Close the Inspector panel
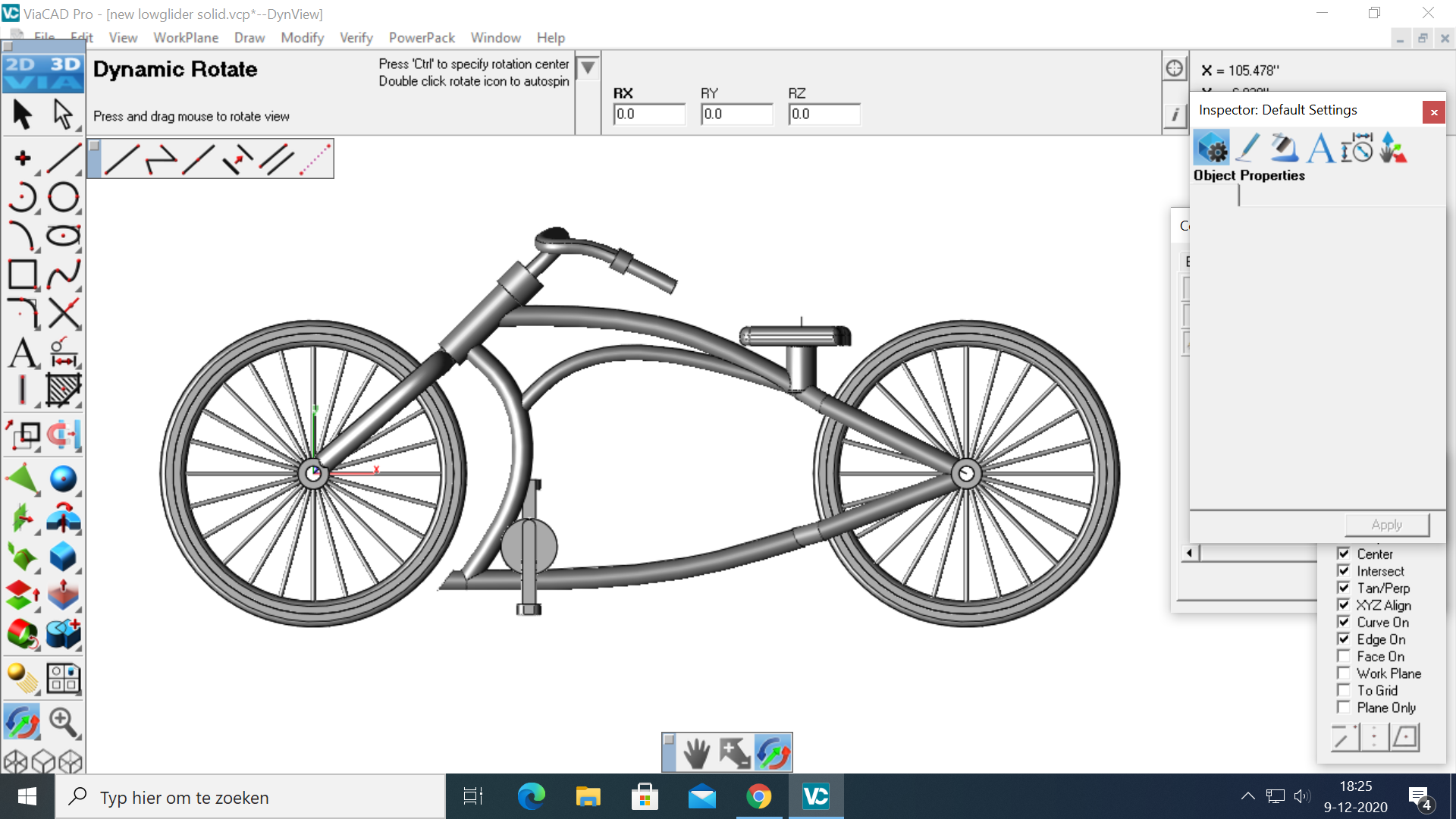The image size is (1456, 819). [x=1433, y=112]
